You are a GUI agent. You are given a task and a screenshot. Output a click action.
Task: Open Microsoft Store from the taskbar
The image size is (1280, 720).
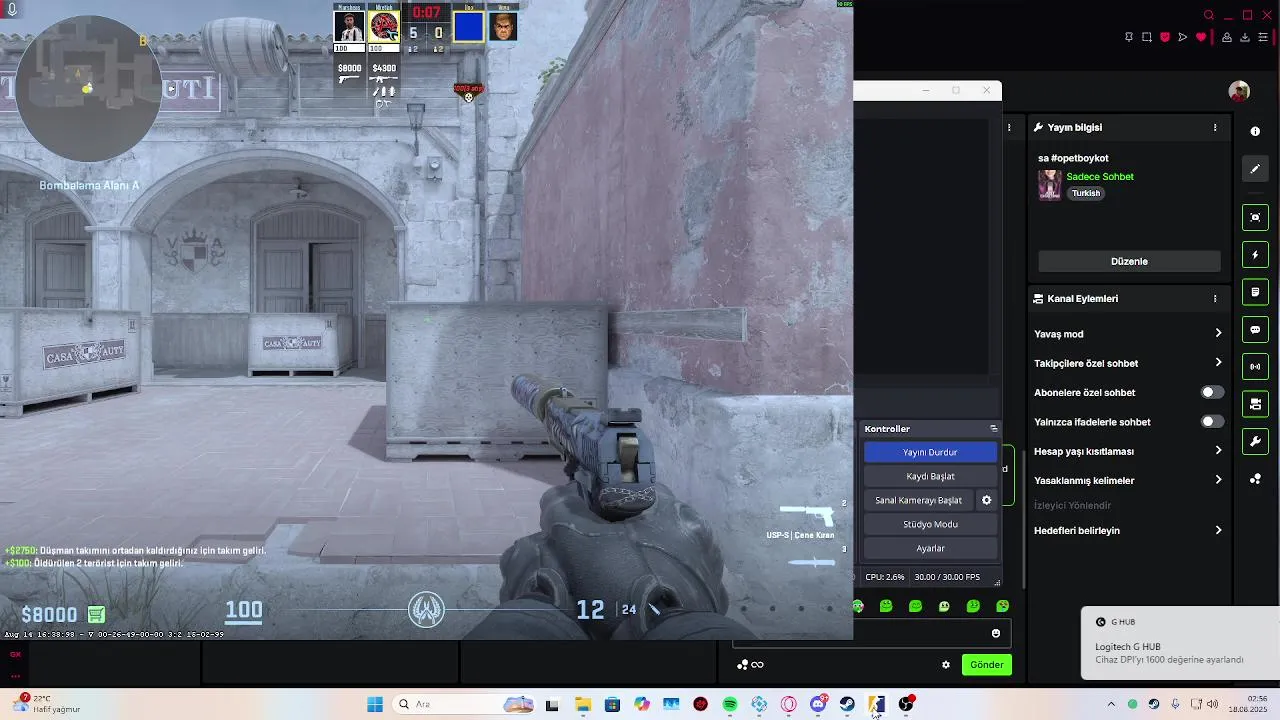pyautogui.click(x=612, y=705)
